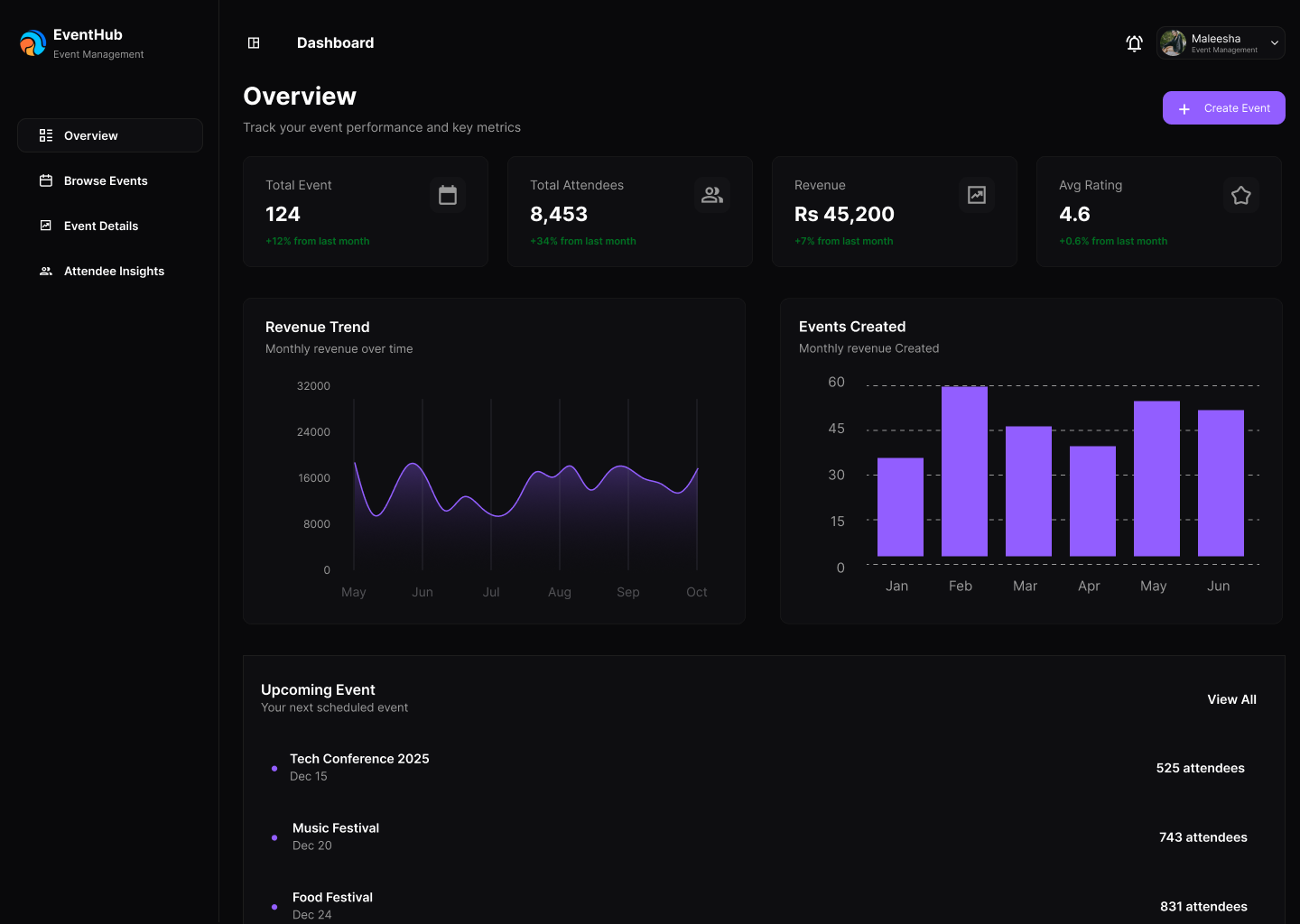The height and width of the screenshot is (924, 1300).
Task: Click the people icon in Total Attendees card
Action: tap(712, 195)
